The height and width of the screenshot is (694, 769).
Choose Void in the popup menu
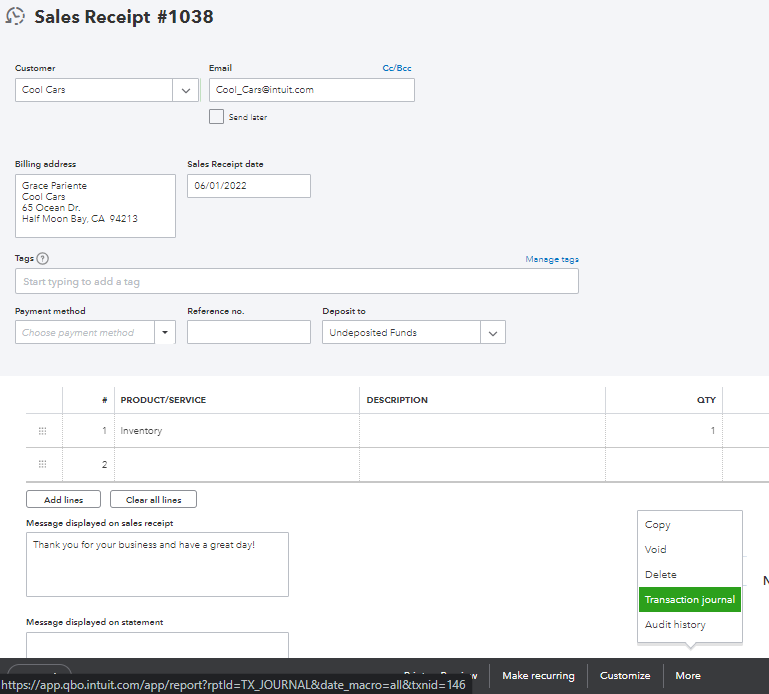[x=656, y=550]
